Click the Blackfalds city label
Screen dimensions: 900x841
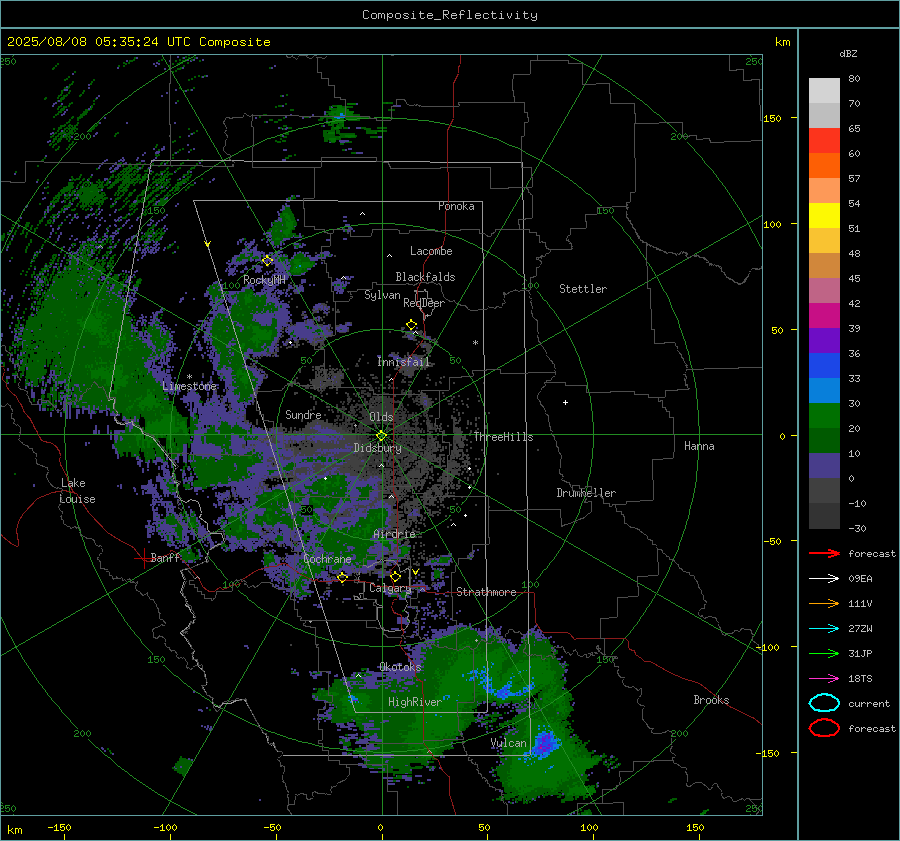pyautogui.click(x=425, y=277)
